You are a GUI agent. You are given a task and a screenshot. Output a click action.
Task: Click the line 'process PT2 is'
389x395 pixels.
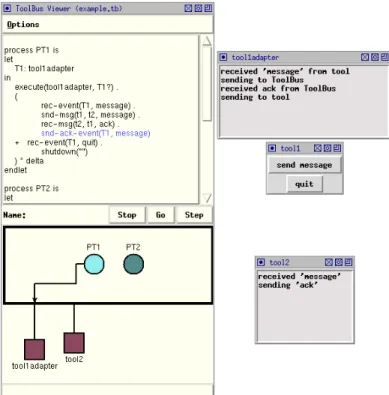pyautogui.click(x=31, y=188)
